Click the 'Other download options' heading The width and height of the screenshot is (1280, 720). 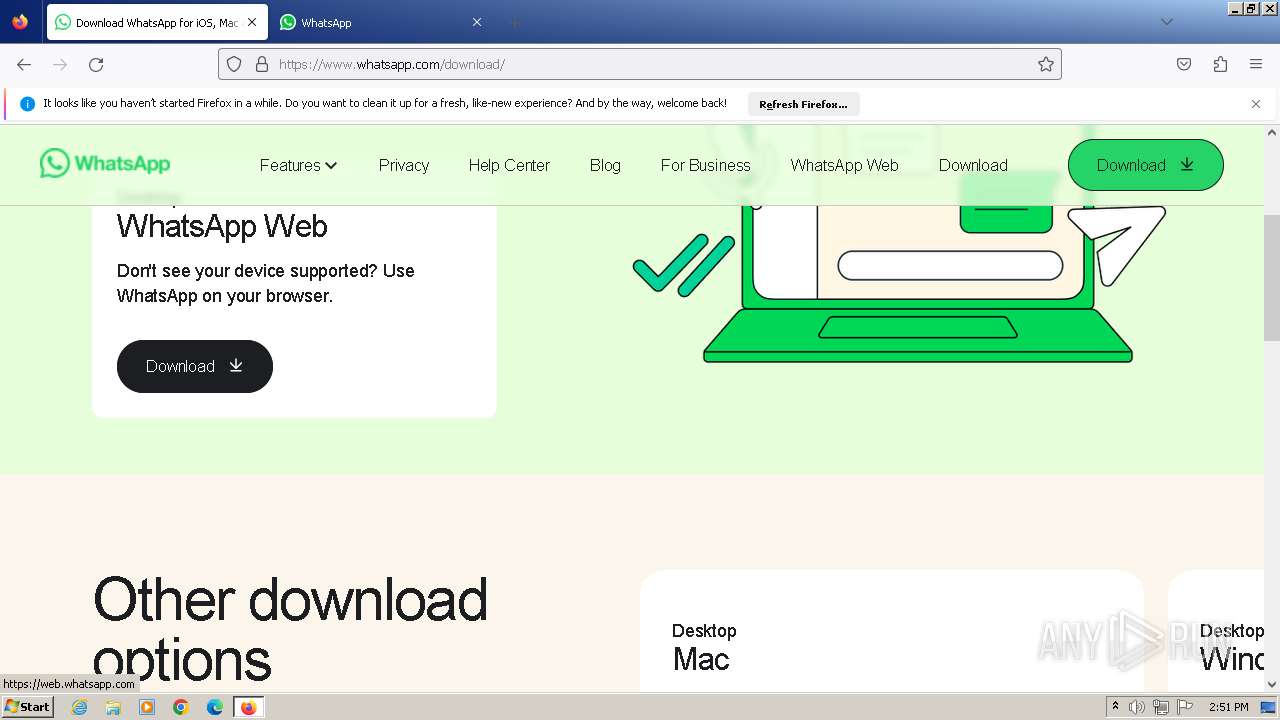[290, 629]
